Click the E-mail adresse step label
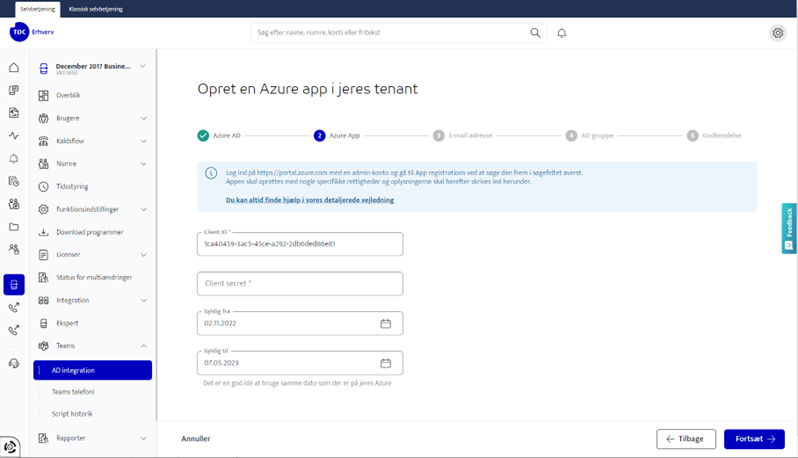 [x=470, y=135]
